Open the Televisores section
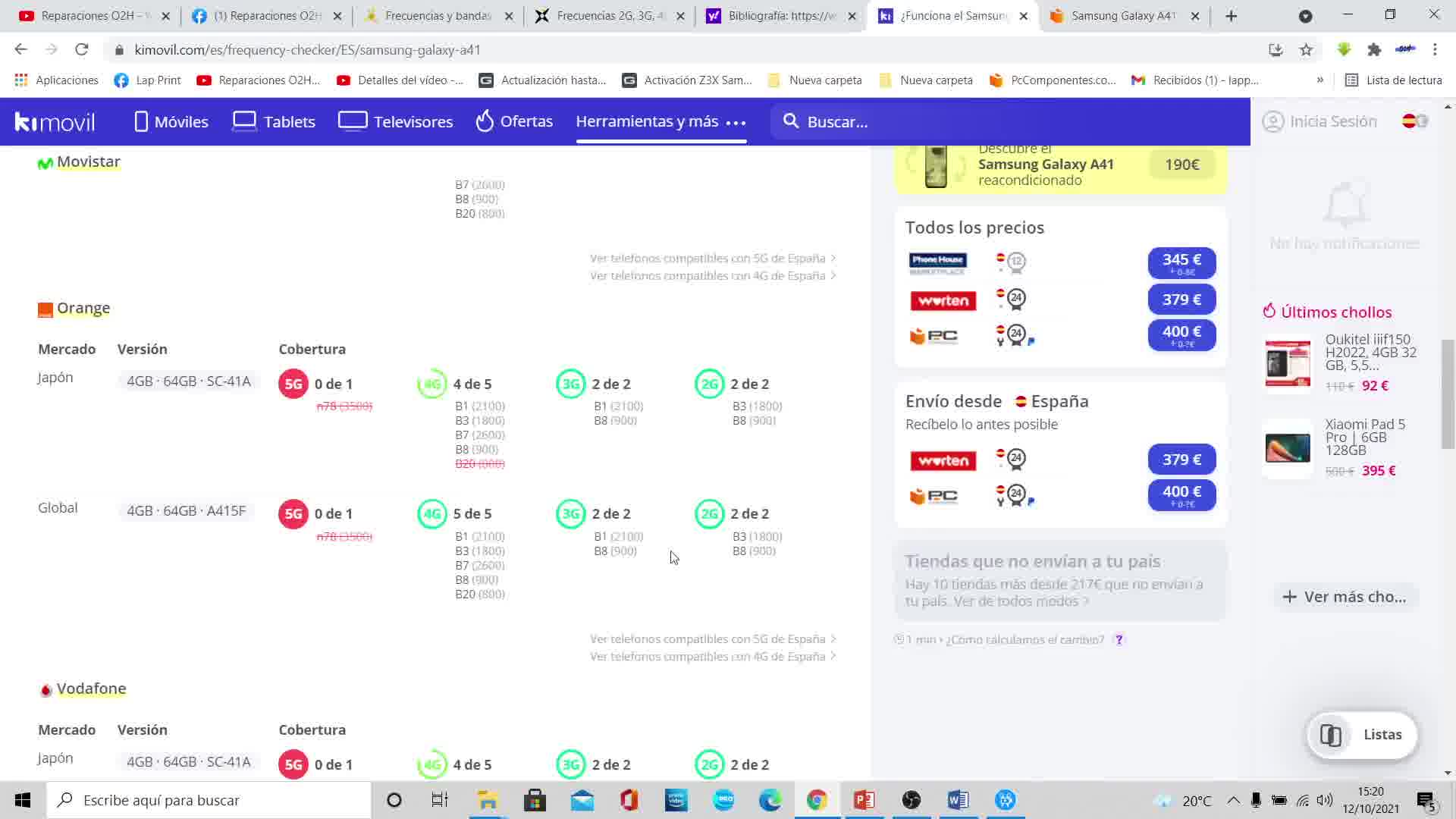1456x819 pixels. 395,121
